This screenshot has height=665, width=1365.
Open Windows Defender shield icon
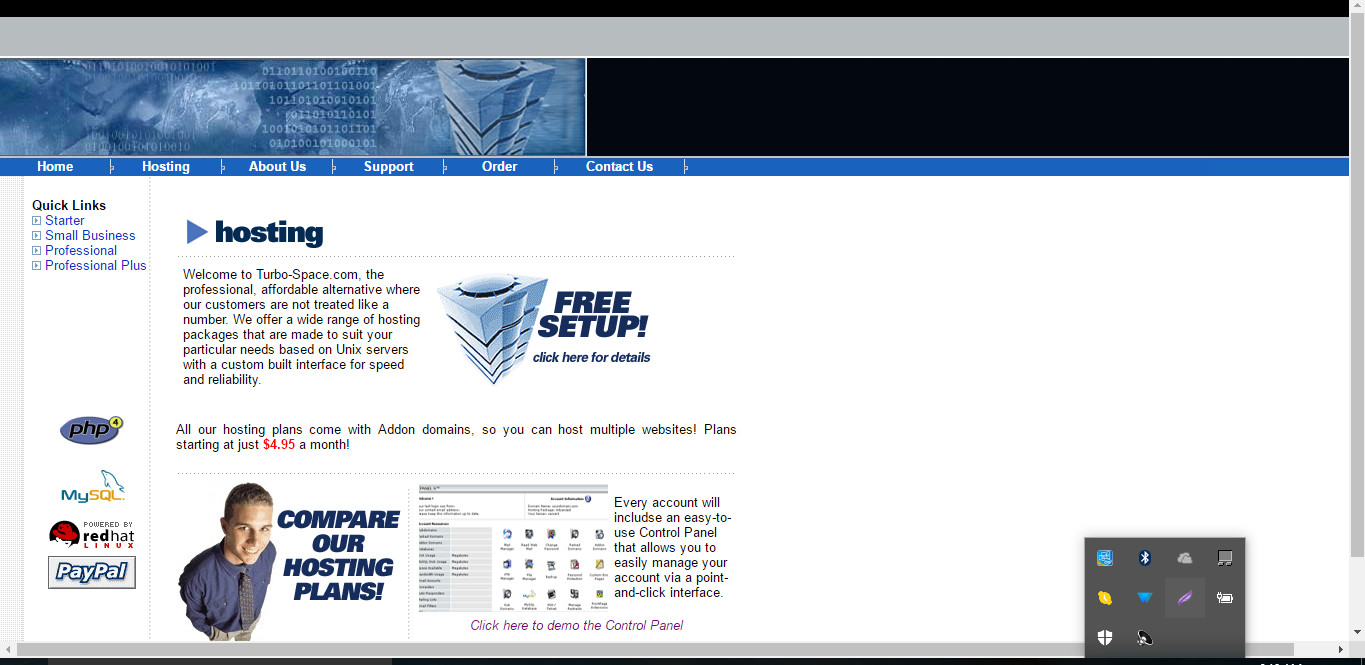point(1105,637)
